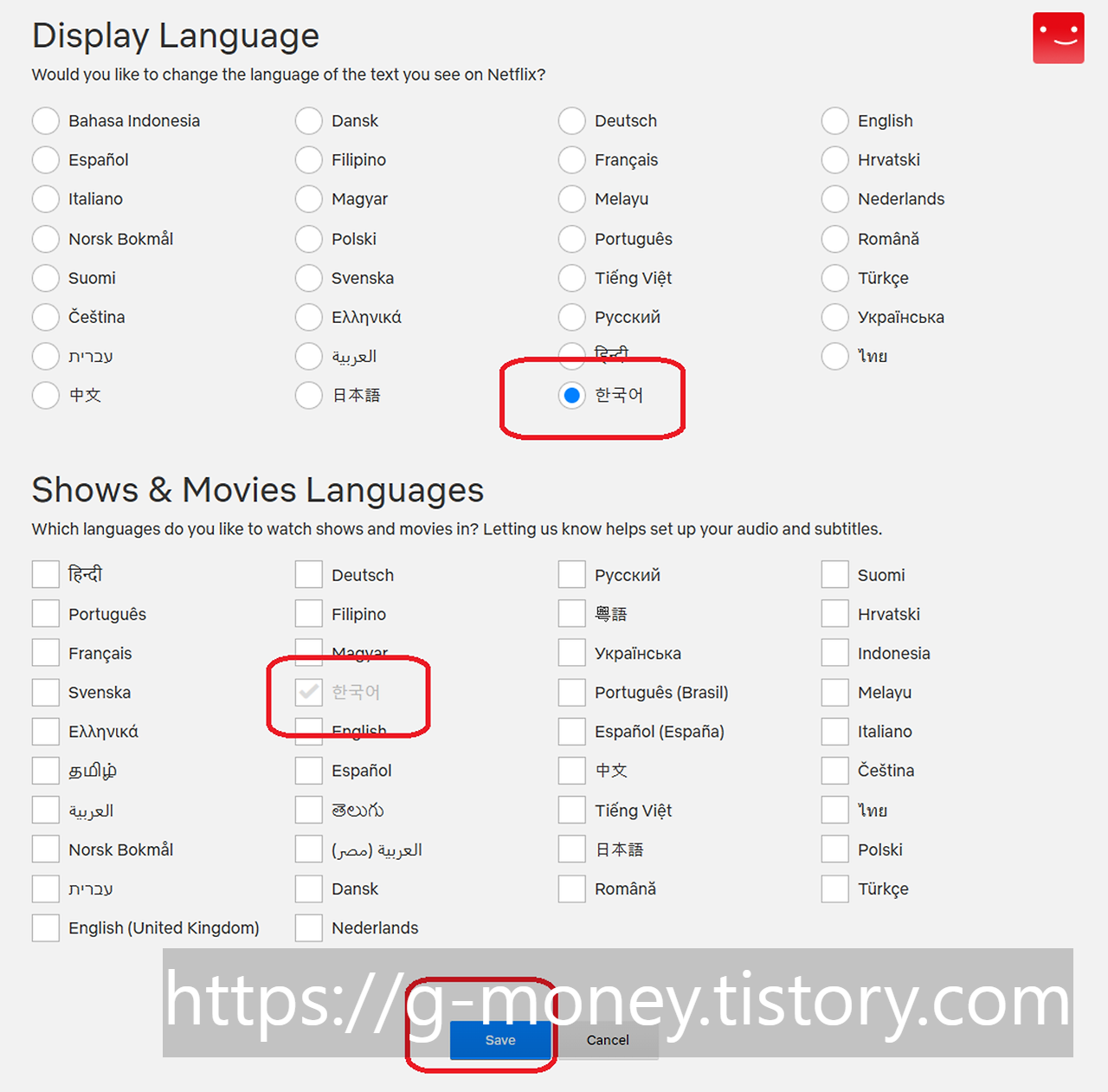Screen dimensions: 1108x1092
Task: Select 한국어 display language radio
Action: pos(572,396)
